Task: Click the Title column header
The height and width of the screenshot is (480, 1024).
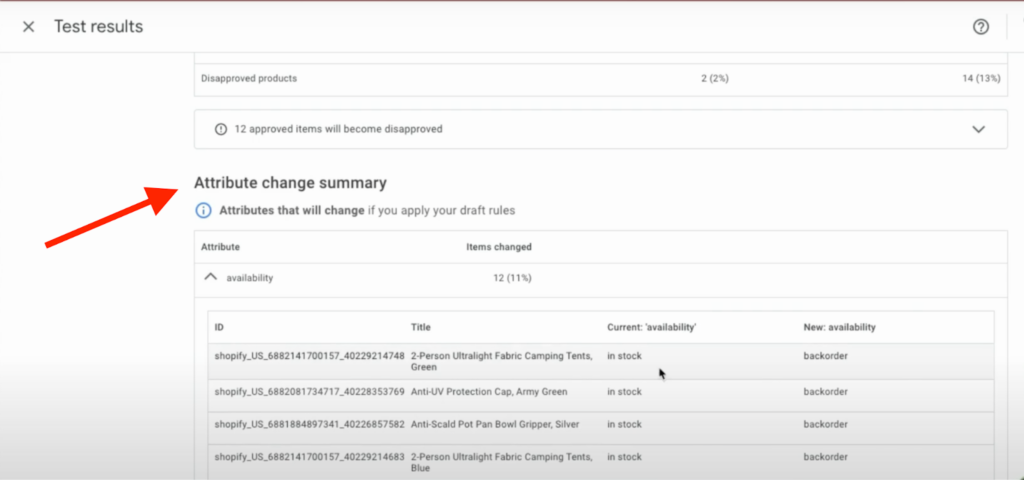Action: pyautogui.click(x=421, y=327)
